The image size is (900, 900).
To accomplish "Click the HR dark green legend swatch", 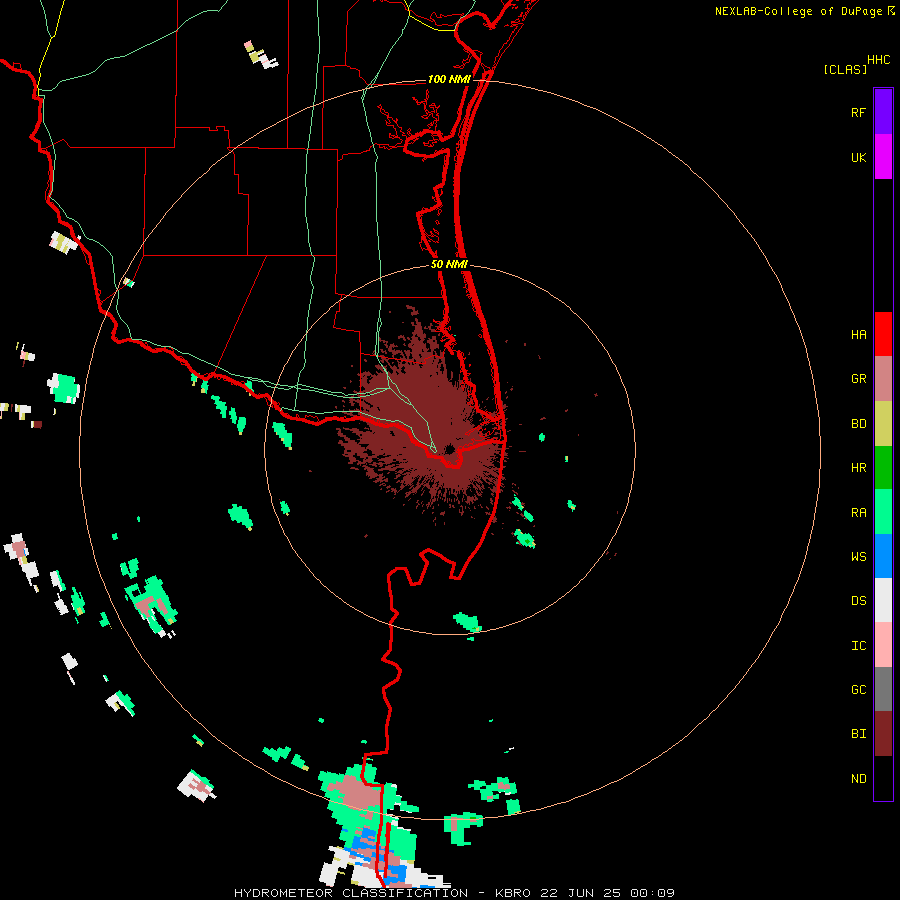I will click(x=883, y=468).
